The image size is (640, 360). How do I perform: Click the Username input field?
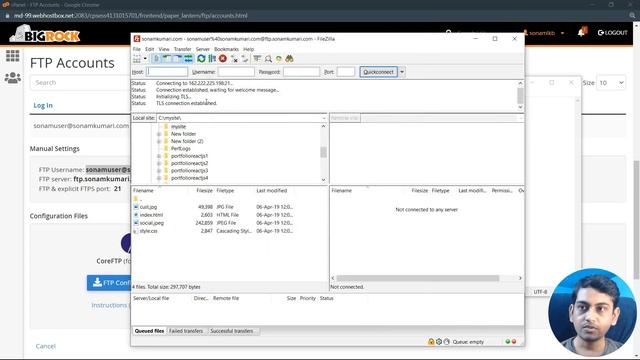[x=236, y=72]
